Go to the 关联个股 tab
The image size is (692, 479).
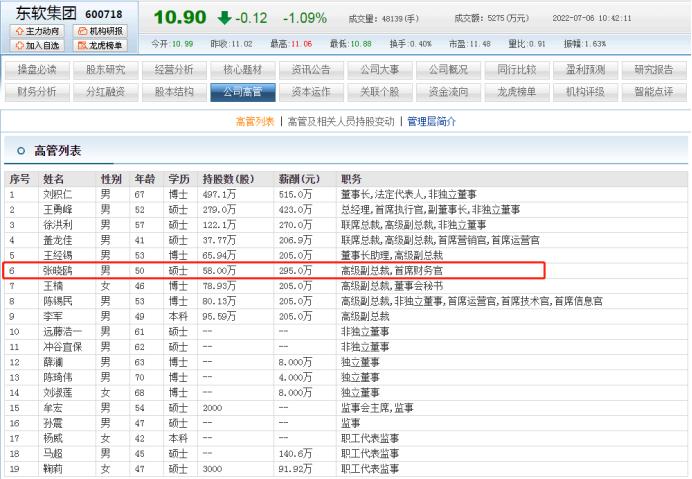pyautogui.click(x=380, y=92)
